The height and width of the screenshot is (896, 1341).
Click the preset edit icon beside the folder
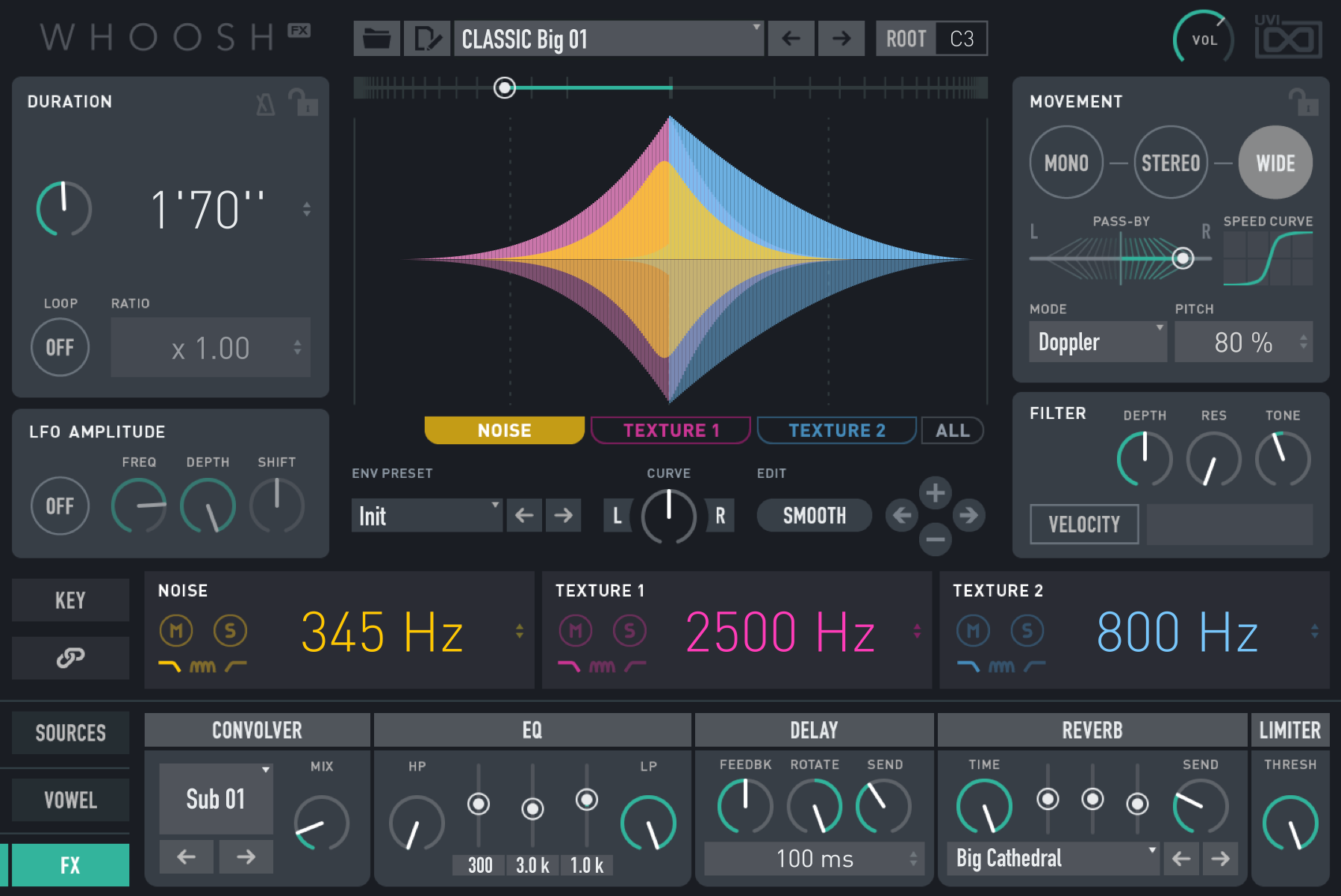coord(426,38)
